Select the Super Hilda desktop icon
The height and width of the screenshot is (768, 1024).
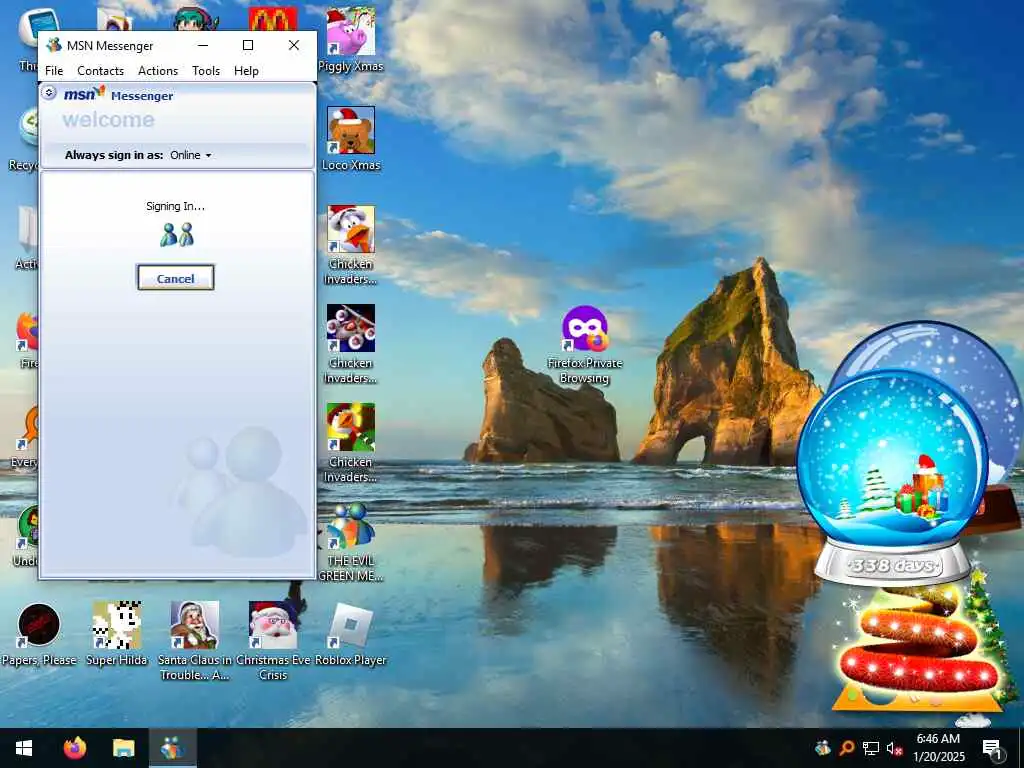pyautogui.click(x=117, y=633)
